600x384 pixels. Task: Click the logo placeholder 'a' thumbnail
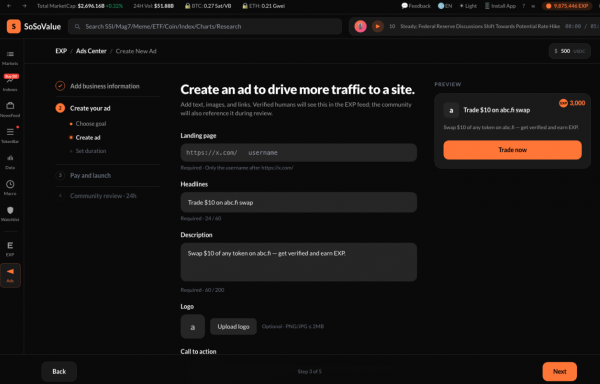coord(192,327)
